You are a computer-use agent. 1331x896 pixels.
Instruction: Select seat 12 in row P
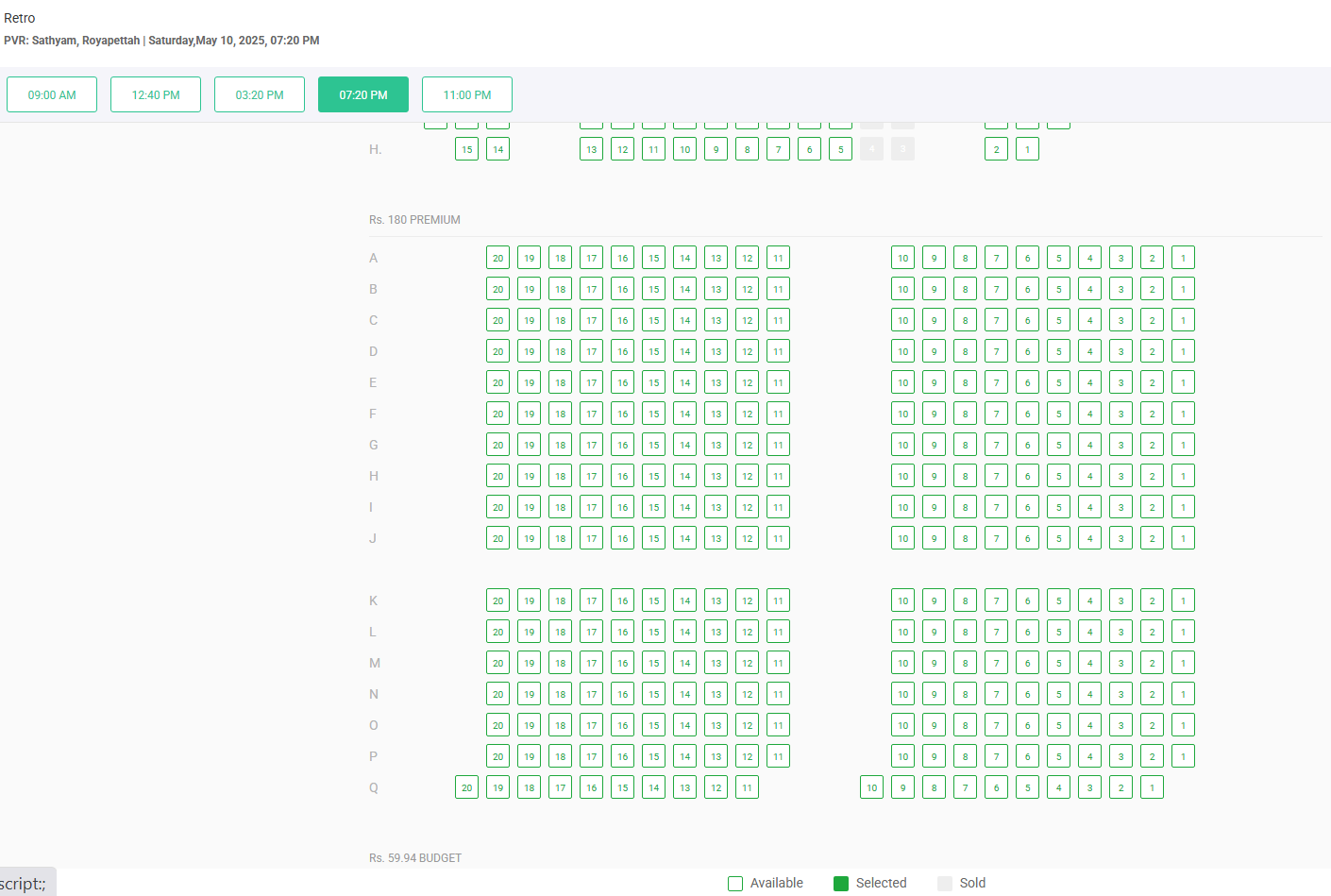click(747, 756)
